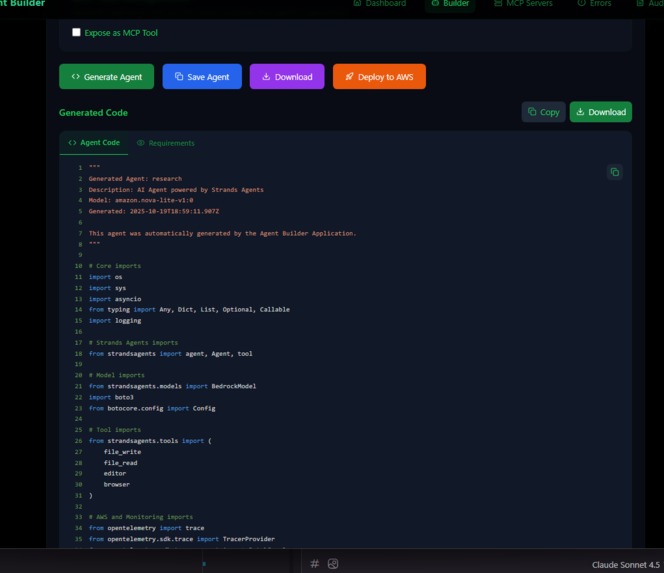The width and height of the screenshot is (664, 573).
Task: Click the 'from strandsagents import agent, Agent, tool' line
Action: tap(171, 354)
